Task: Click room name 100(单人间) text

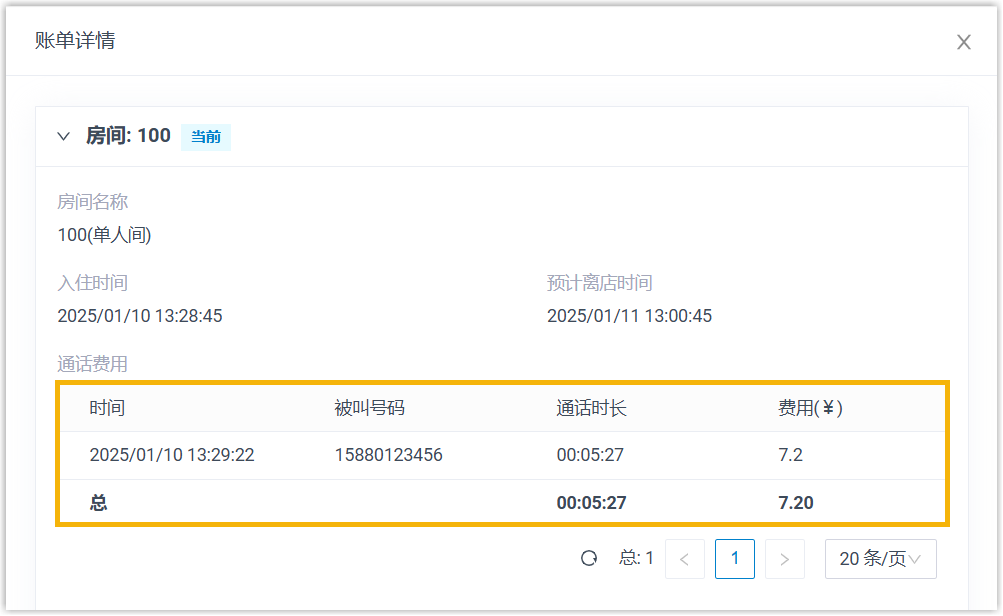Action: (104, 236)
